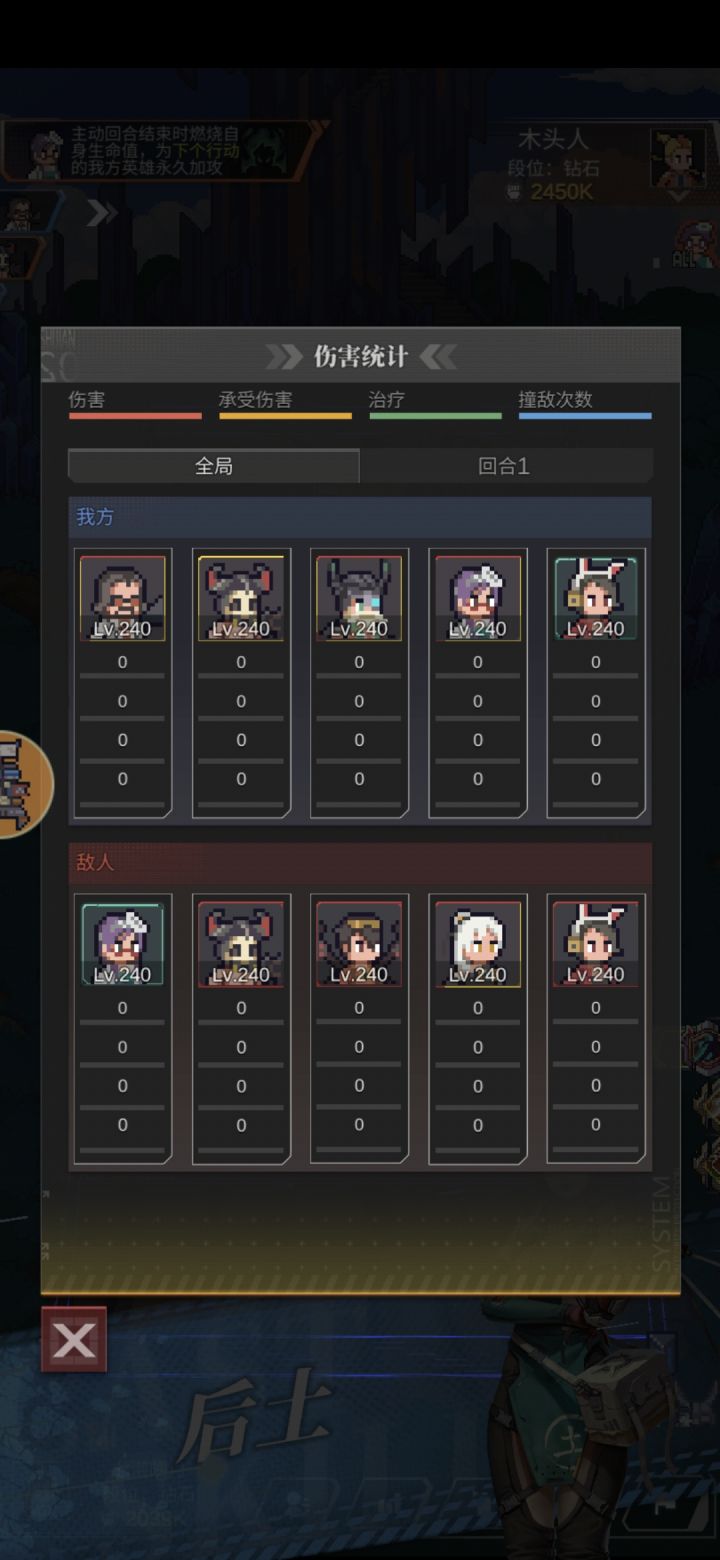Select the cyan-eyed horned hero in 我方
720x1560 pixels.
pyautogui.click(x=359, y=598)
